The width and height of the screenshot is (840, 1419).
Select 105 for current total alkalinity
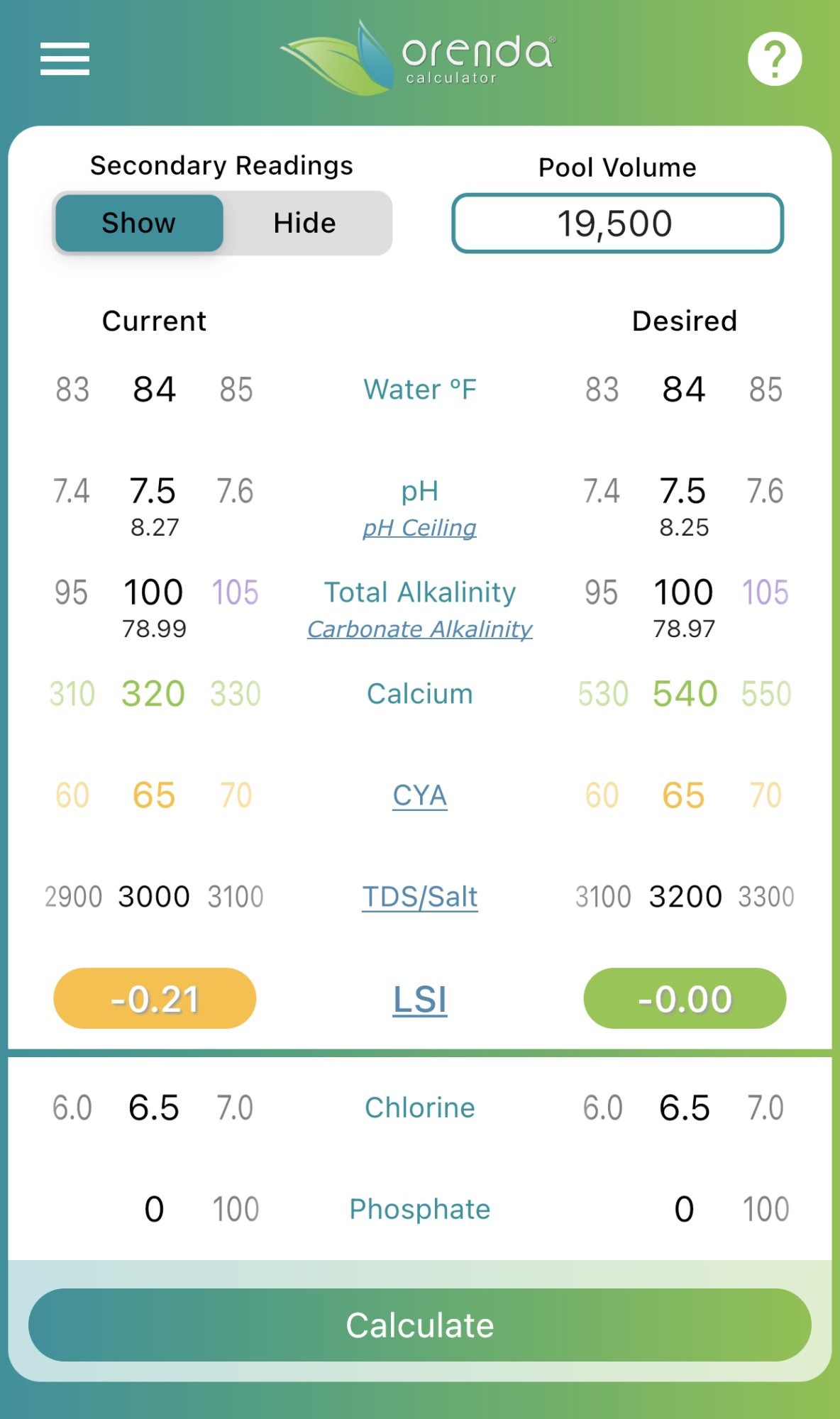[x=236, y=592]
